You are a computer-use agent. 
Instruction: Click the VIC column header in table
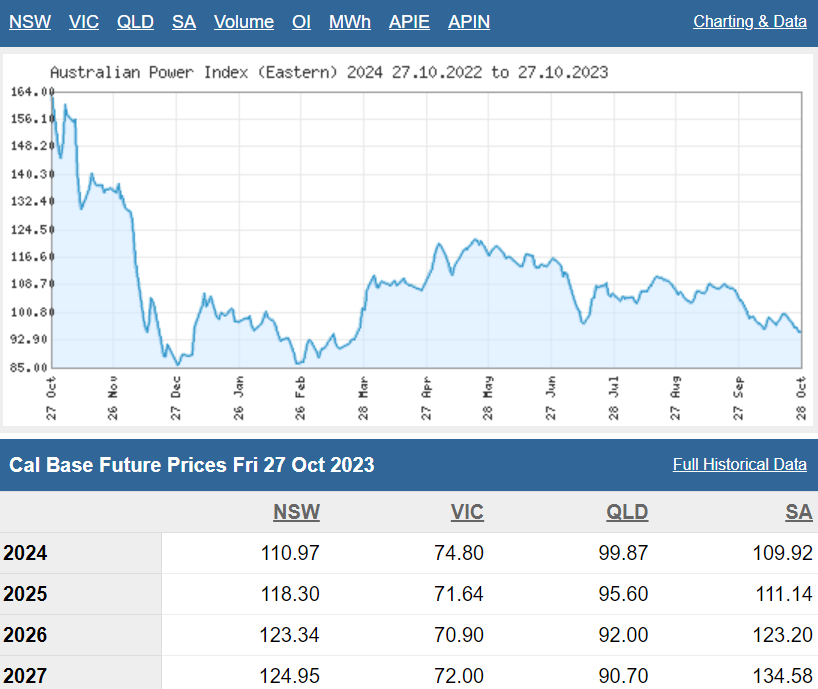coord(467,512)
